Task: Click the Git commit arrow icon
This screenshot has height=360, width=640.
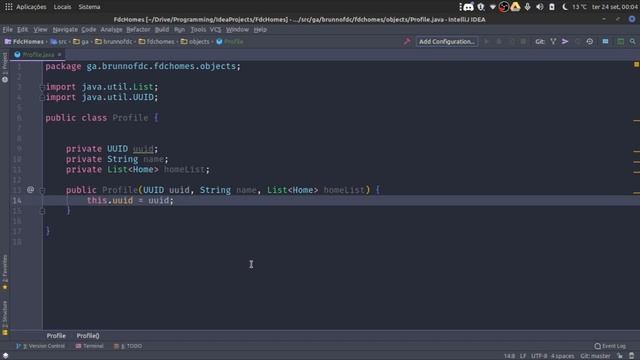Action: (565, 42)
